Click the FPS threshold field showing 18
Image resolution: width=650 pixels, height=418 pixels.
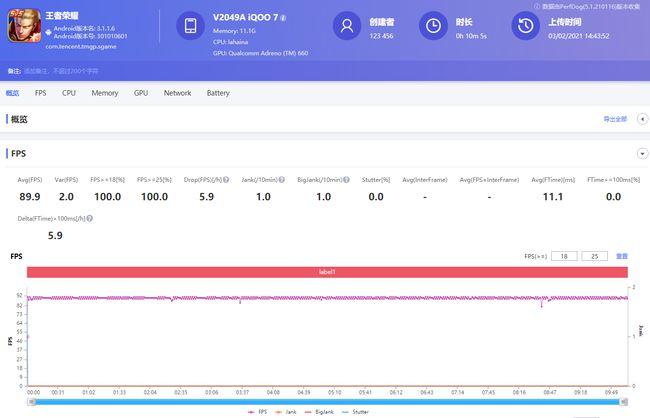point(565,256)
